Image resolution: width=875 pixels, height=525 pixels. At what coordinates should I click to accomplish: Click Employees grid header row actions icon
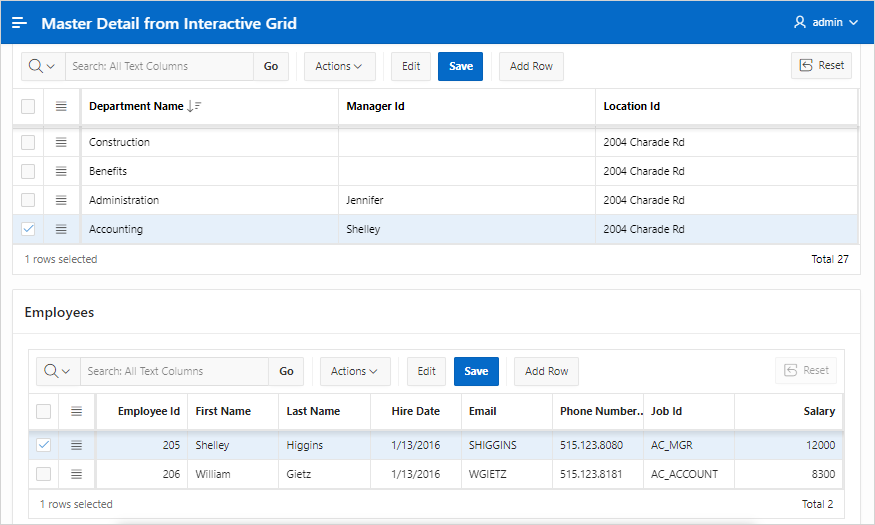76,411
